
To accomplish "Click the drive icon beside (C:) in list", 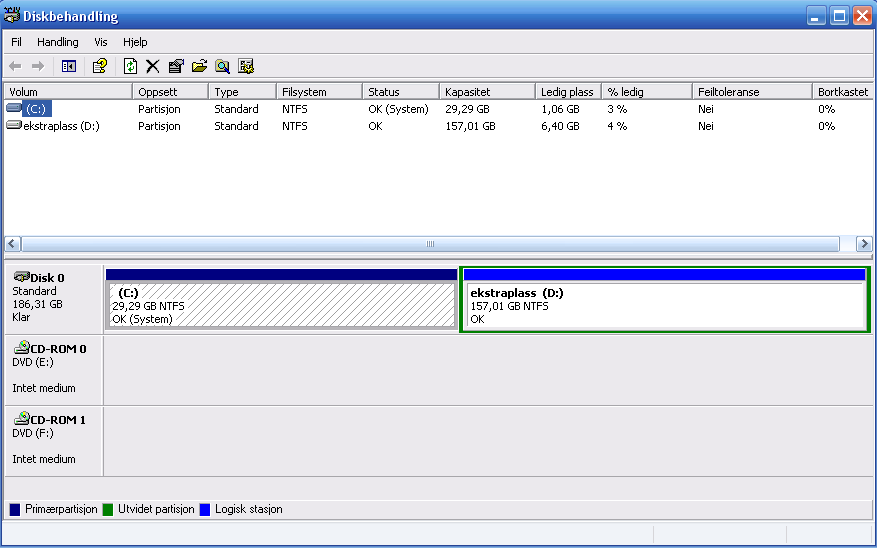I will point(14,108).
